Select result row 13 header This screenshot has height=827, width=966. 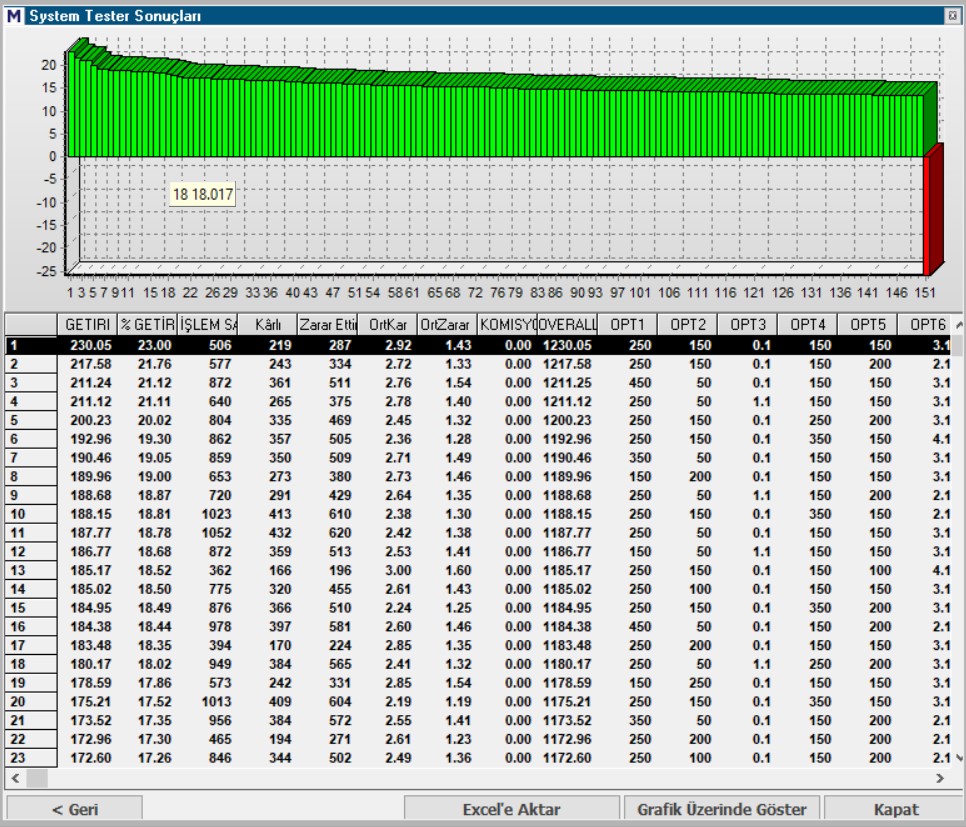tap(31, 570)
